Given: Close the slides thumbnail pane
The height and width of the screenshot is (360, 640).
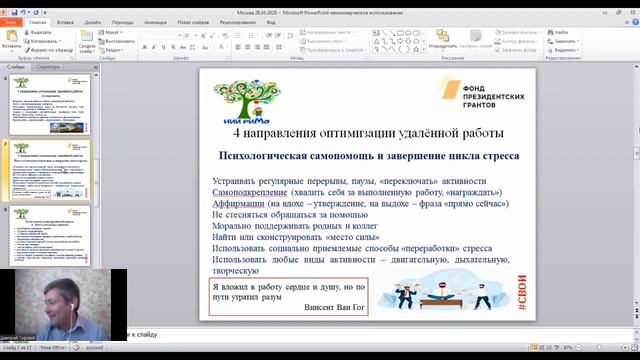Looking at the screenshot, I should tap(96, 67).
